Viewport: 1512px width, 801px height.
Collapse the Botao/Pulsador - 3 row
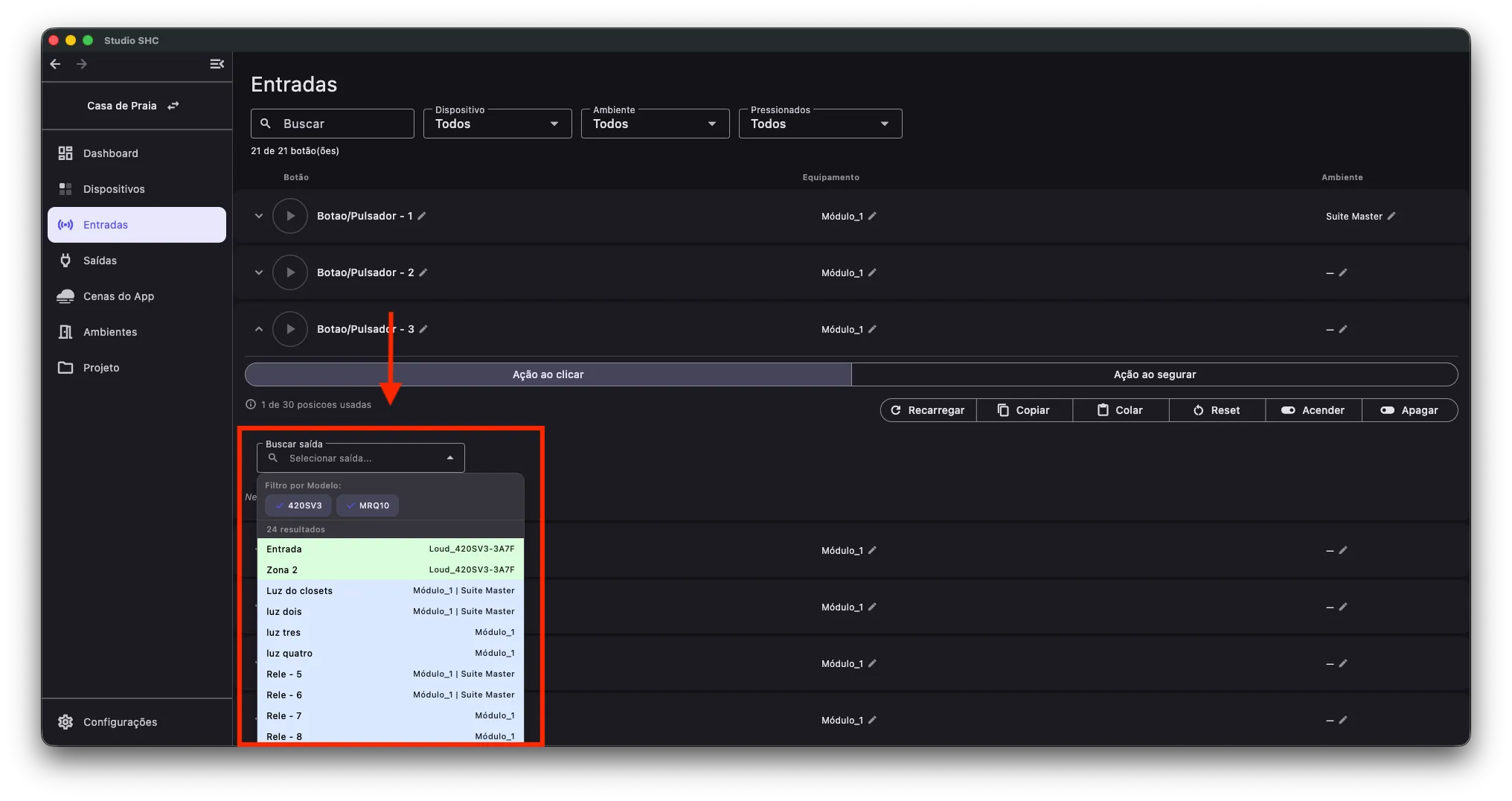(x=259, y=329)
